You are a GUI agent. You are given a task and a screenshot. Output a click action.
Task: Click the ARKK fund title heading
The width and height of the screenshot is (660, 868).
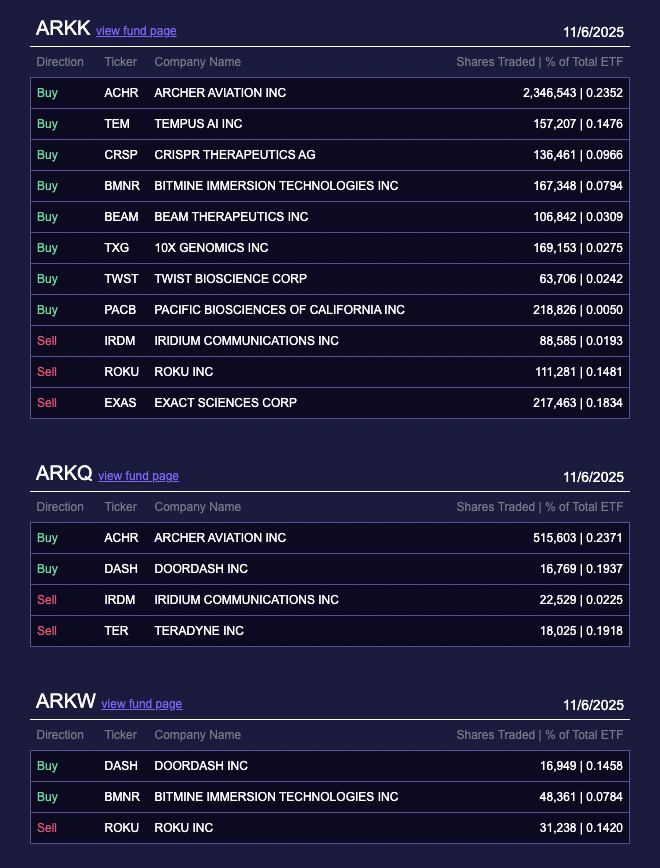point(62,29)
